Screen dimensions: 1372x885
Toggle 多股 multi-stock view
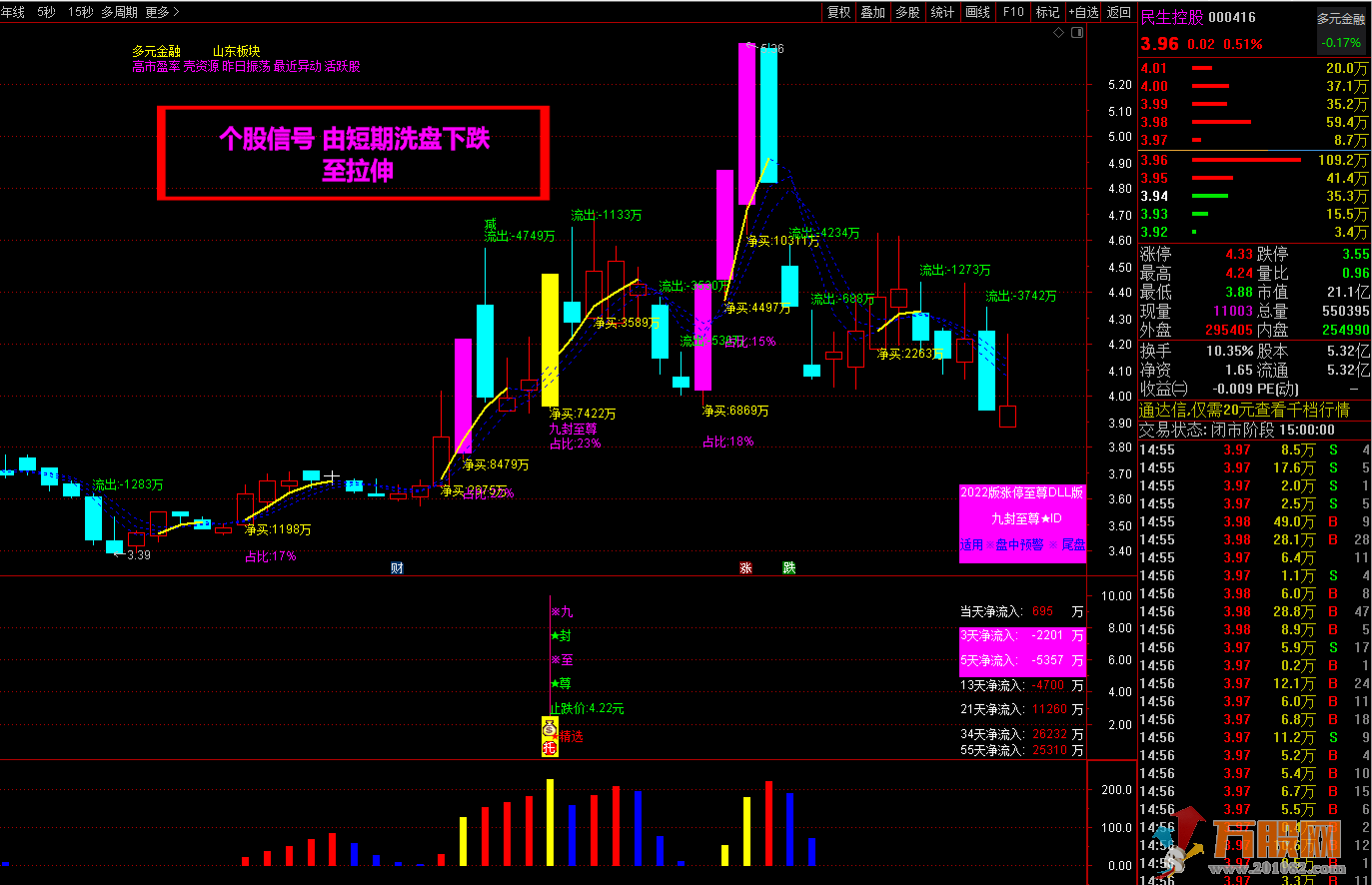pyautogui.click(x=907, y=12)
